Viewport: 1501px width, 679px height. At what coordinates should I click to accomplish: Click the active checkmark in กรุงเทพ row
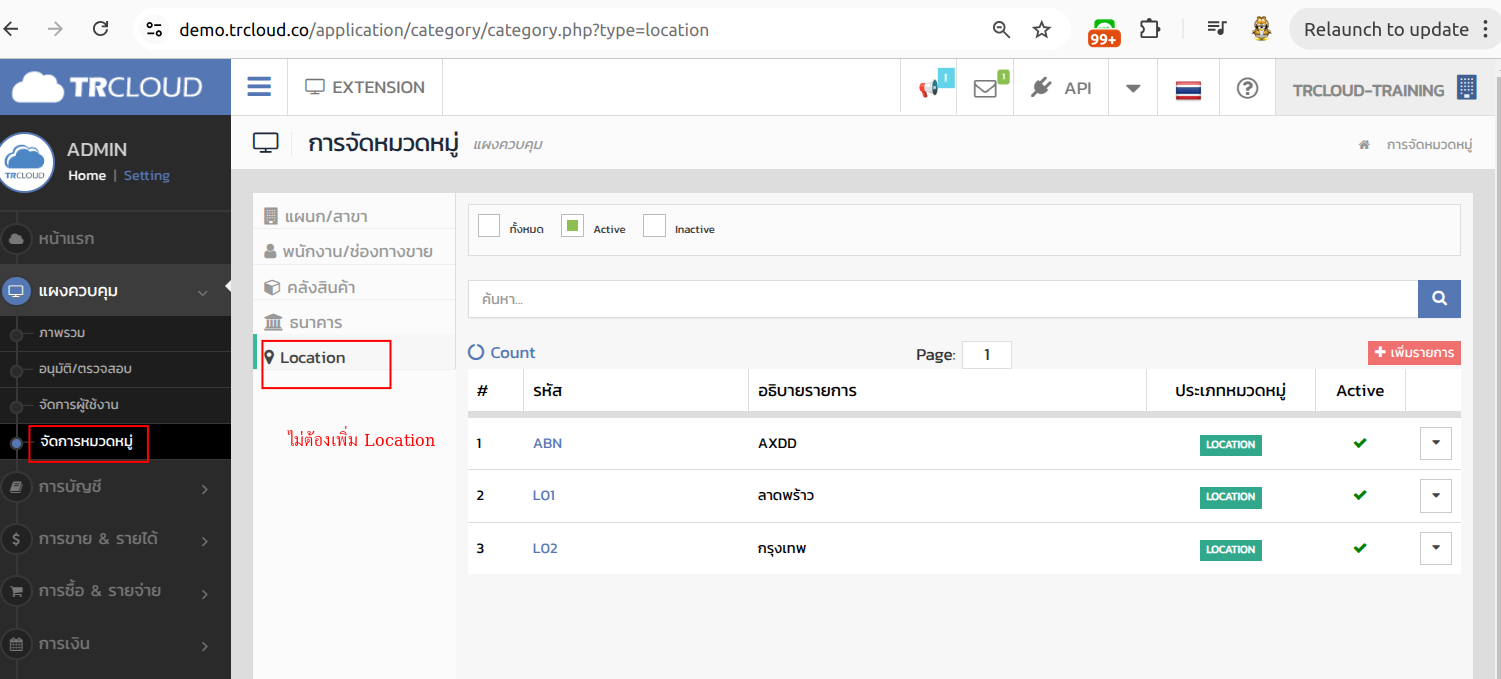pos(1360,548)
